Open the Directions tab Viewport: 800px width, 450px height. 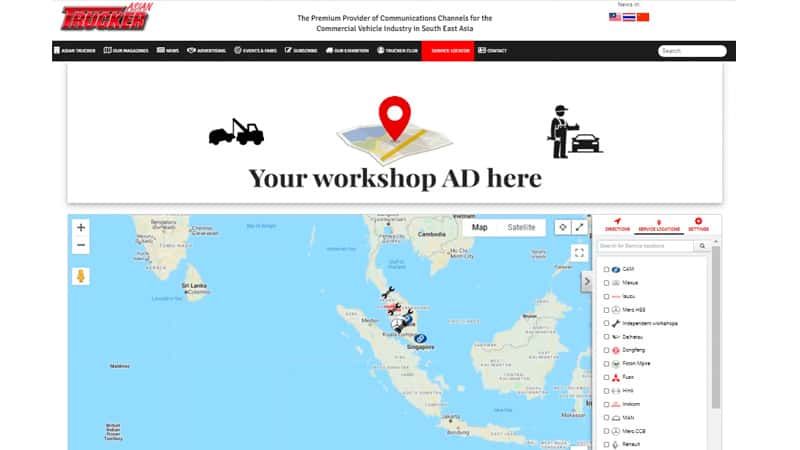click(x=618, y=224)
